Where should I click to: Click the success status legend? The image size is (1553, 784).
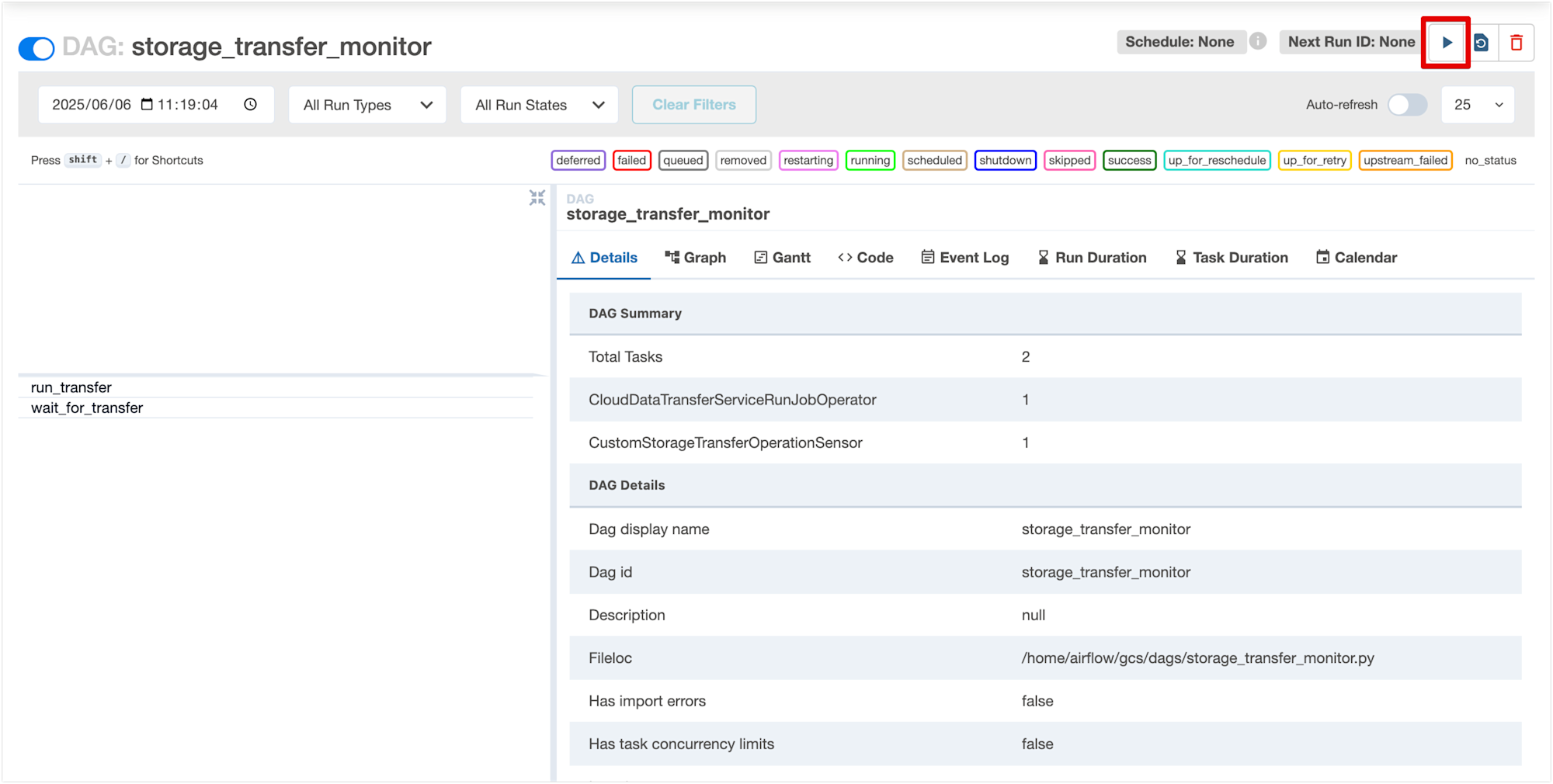click(x=1130, y=161)
